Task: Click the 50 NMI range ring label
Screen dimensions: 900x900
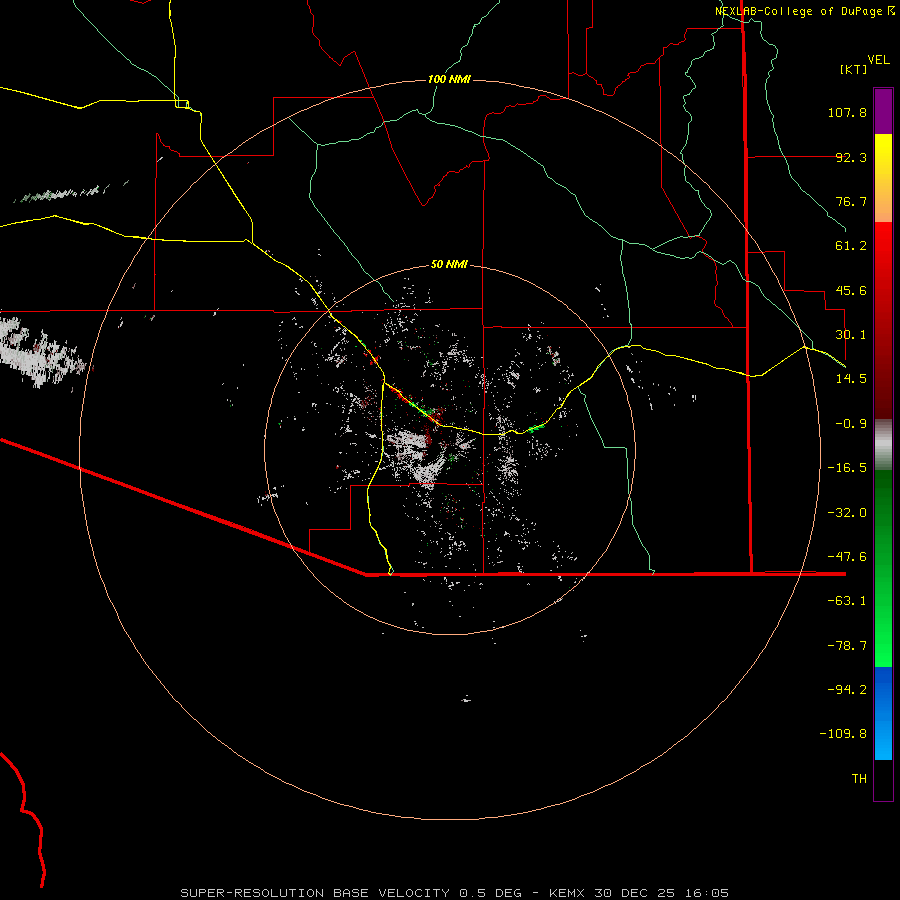Action: coord(449,265)
